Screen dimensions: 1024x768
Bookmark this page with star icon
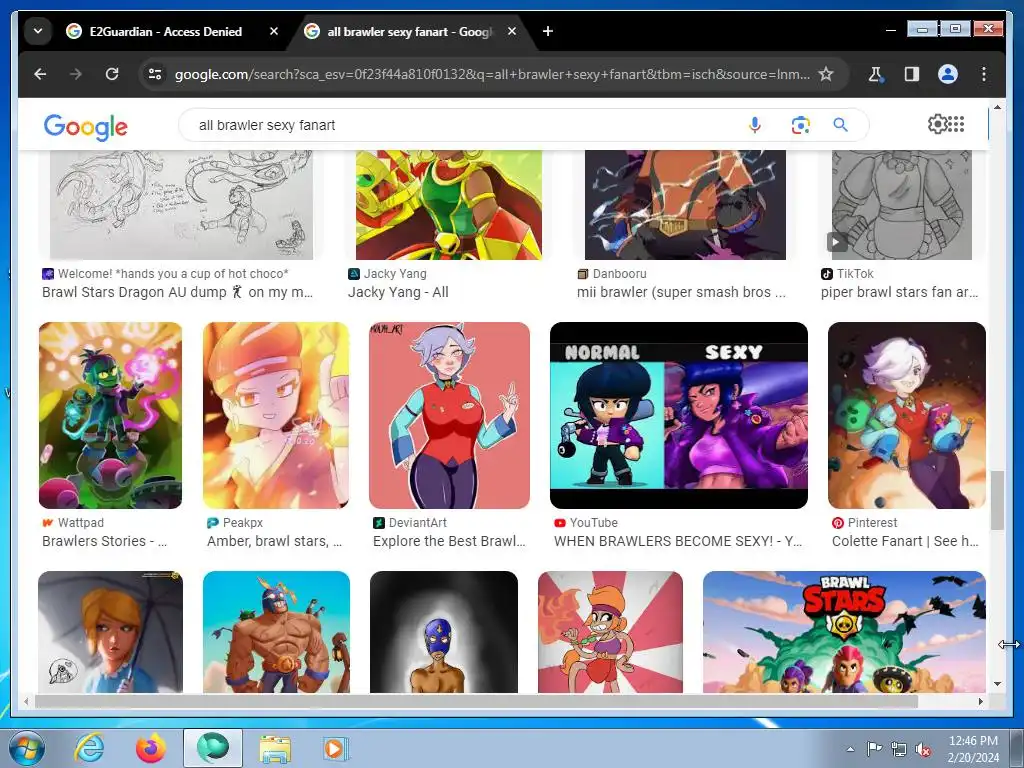click(x=826, y=74)
